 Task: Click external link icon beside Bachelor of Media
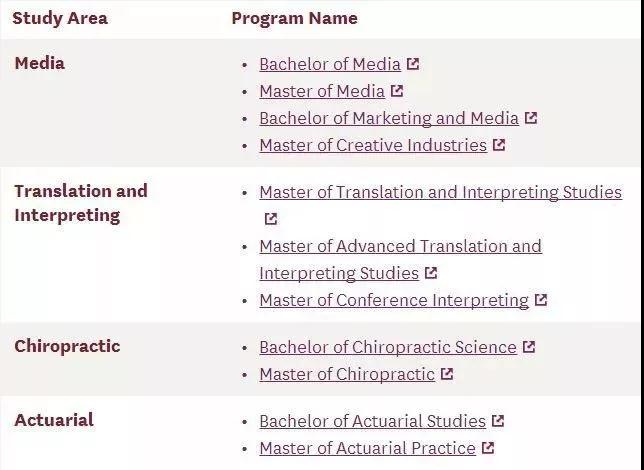[x=413, y=64]
